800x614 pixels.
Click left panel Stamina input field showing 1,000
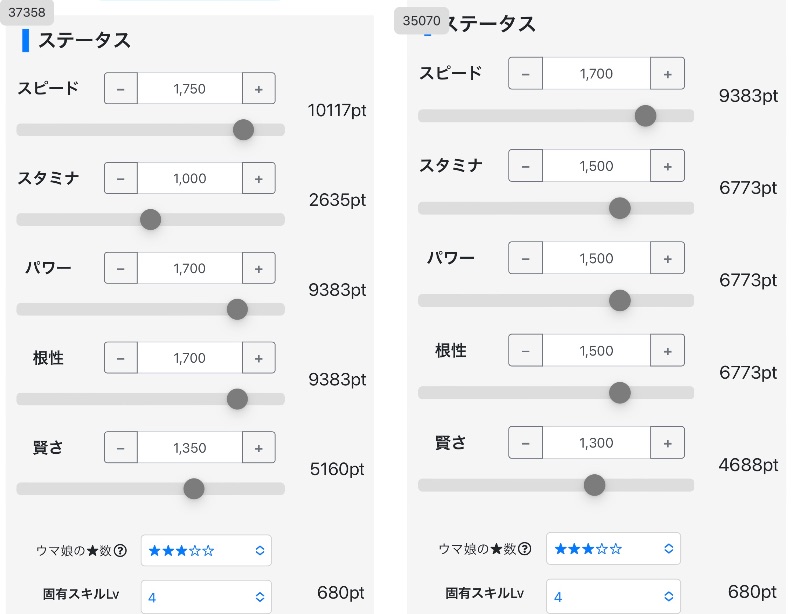[x=190, y=179]
